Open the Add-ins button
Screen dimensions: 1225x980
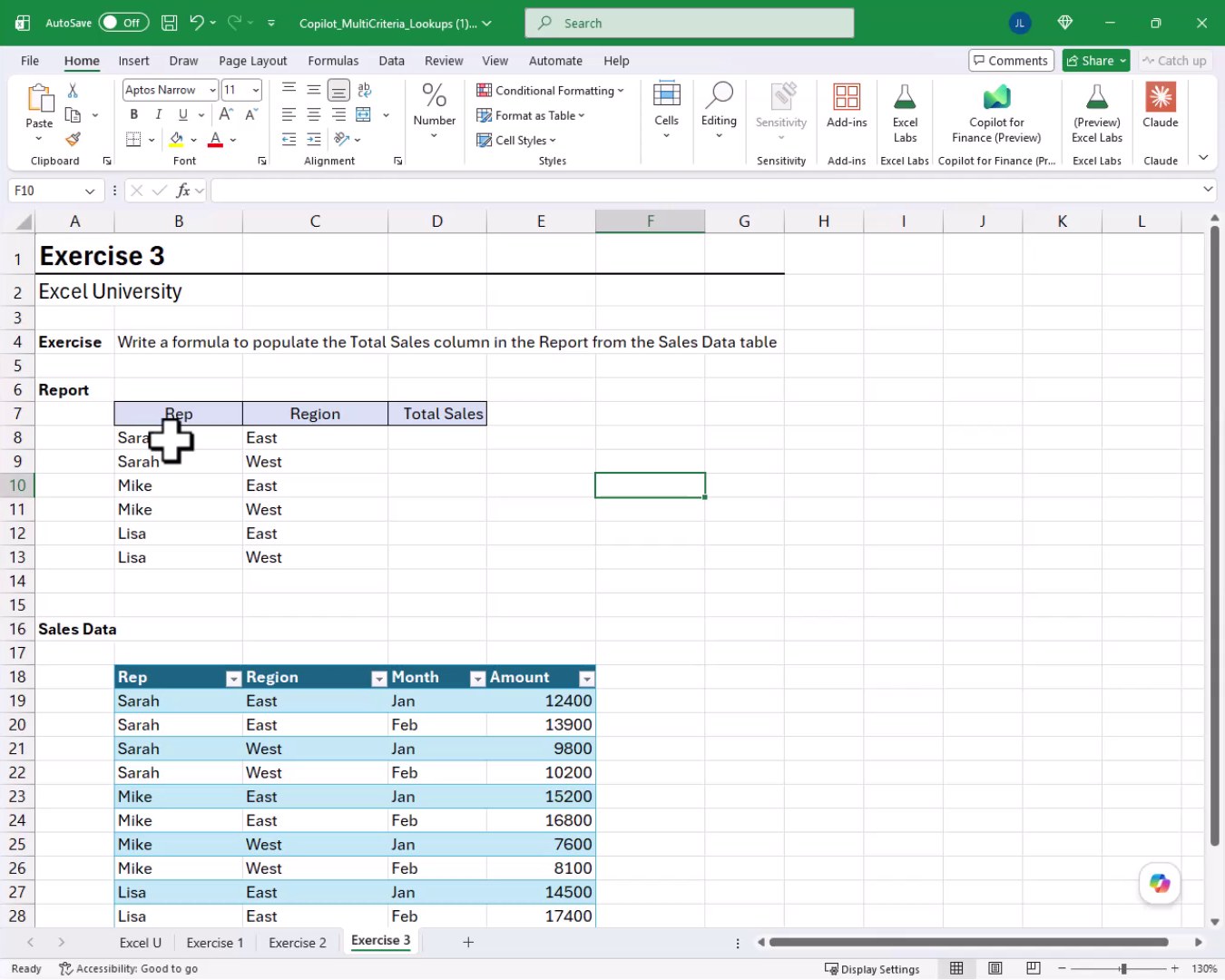coord(847,105)
